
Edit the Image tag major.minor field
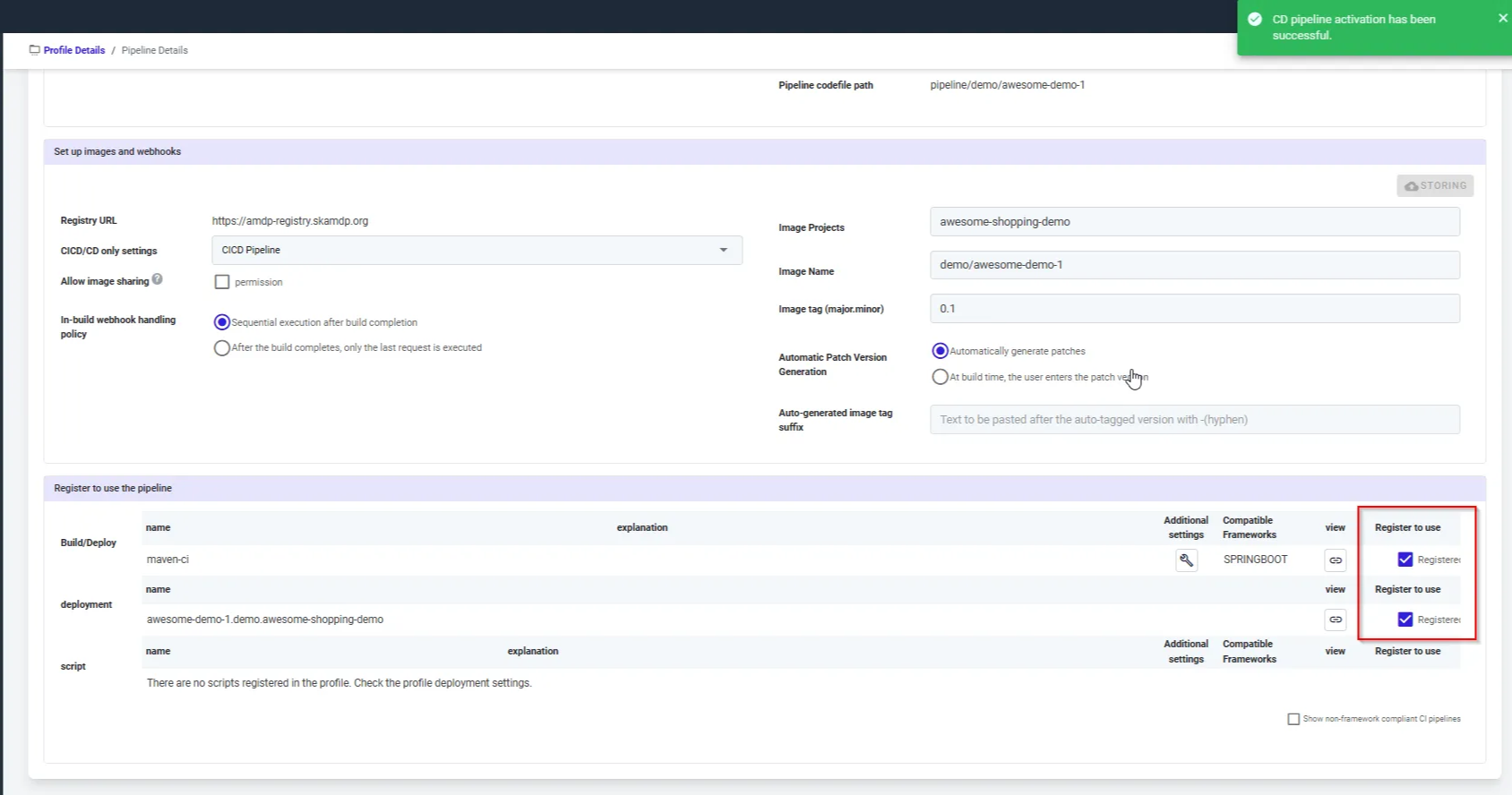click(x=1195, y=309)
